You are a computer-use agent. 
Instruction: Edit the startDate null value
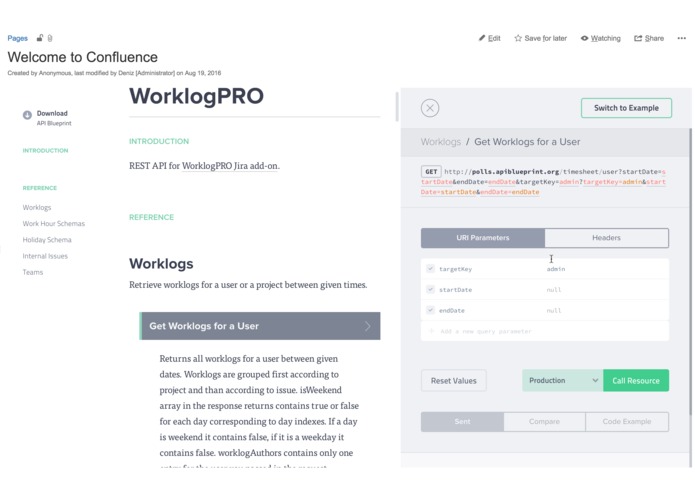coord(554,290)
